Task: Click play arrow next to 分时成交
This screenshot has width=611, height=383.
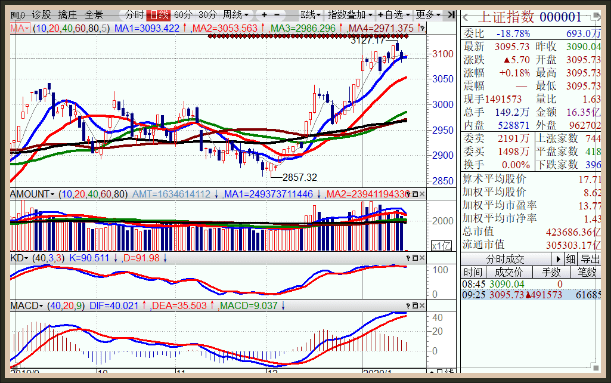Action: [558, 259]
